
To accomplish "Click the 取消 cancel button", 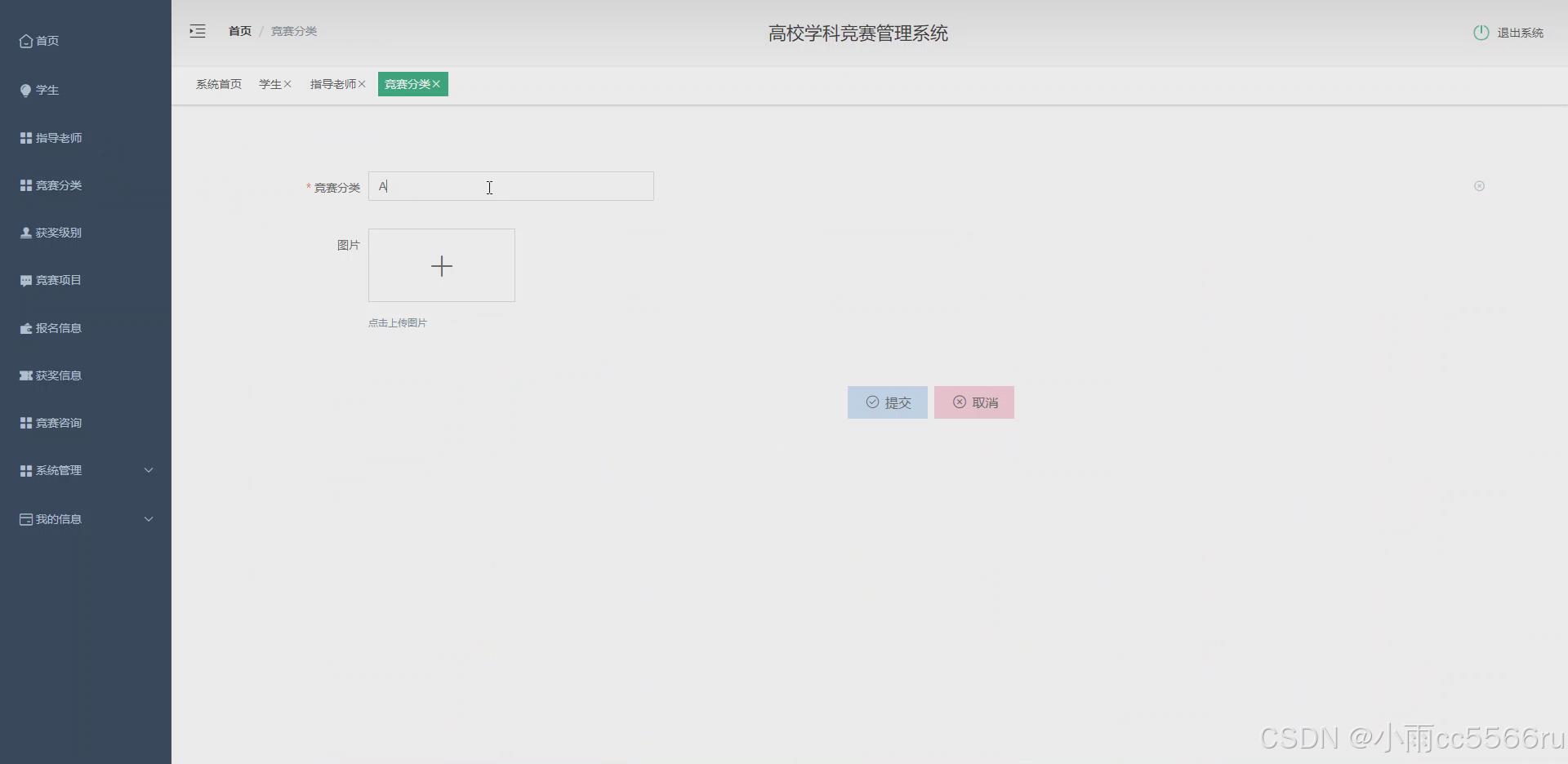I will click(973, 402).
